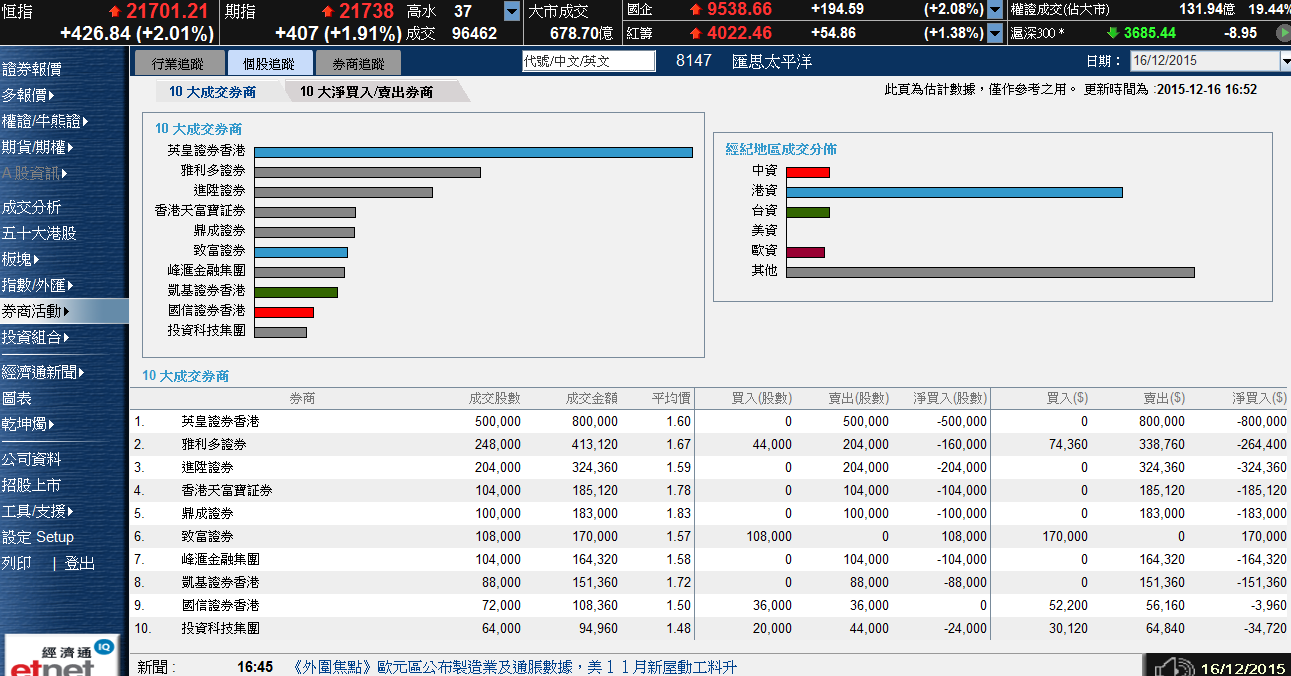
Task: Select 峰滙金融集團 in the table
Action: pyautogui.click(x=220, y=559)
